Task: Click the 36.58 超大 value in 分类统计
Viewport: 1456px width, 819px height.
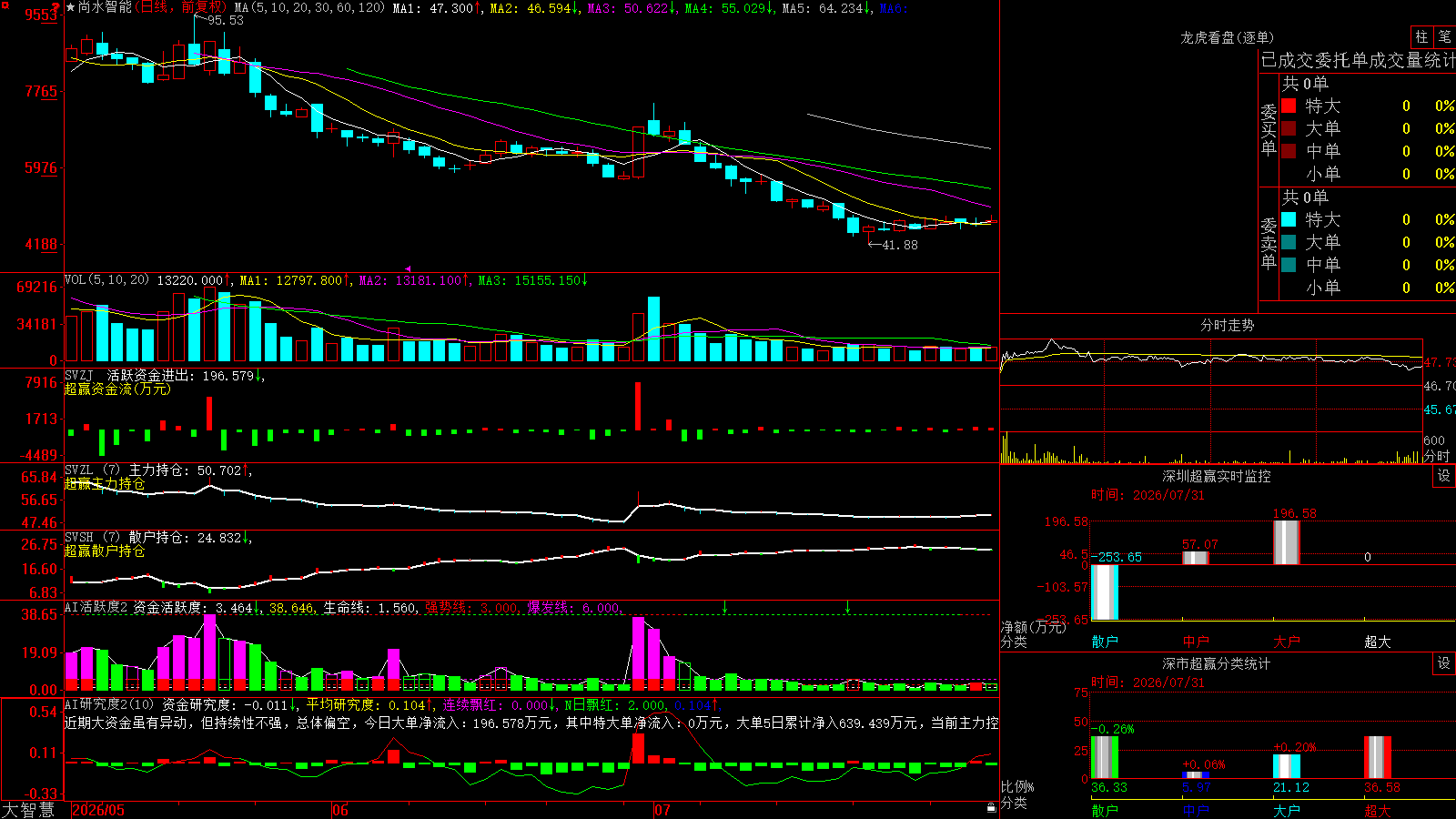Action: (1381, 787)
